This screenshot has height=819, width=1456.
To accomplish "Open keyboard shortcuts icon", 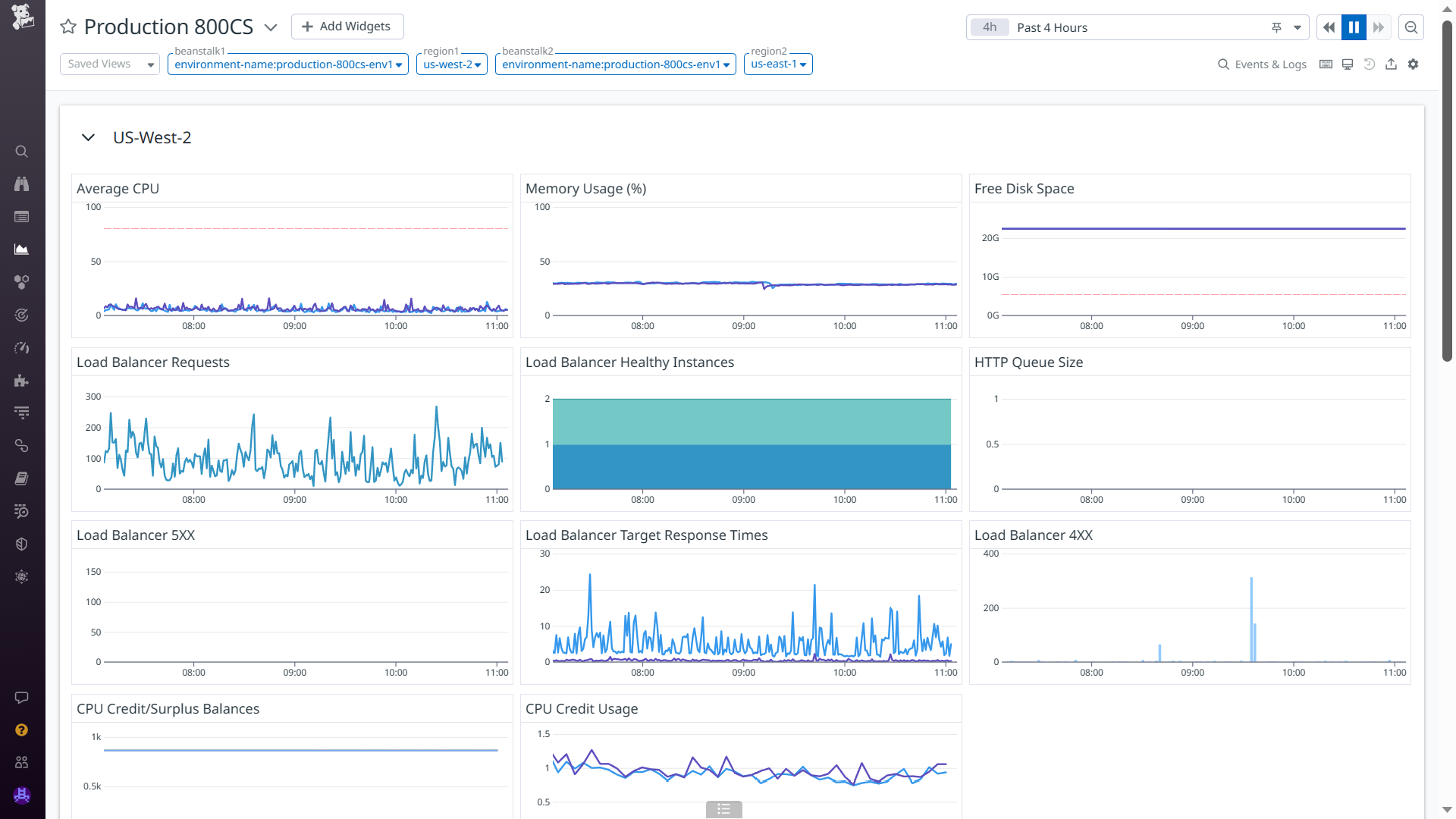I will click(x=1326, y=64).
